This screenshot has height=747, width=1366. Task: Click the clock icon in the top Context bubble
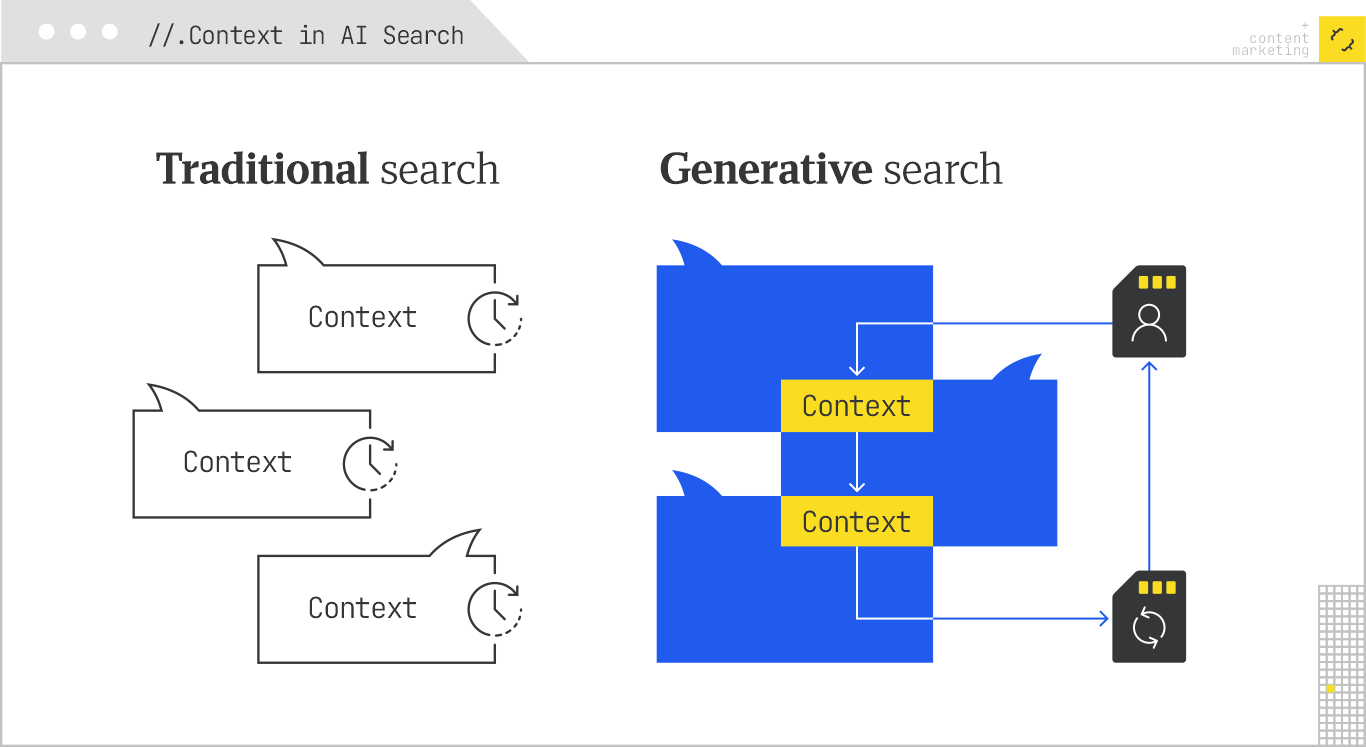pyautogui.click(x=494, y=318)
